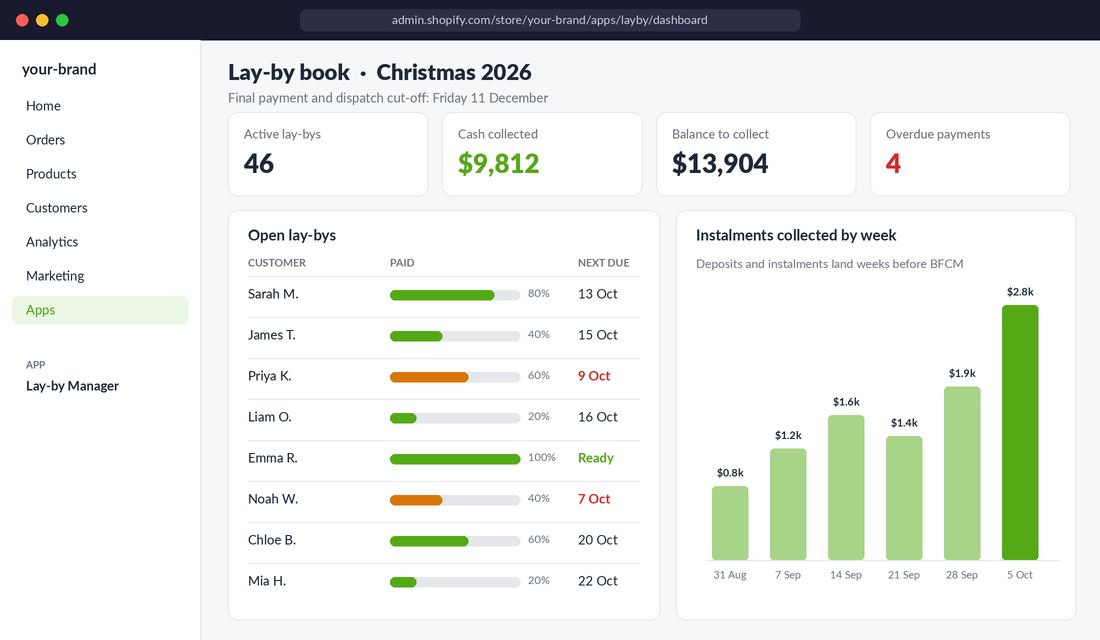Click Priya K.'s orange 60% progress bar
The width and height of the screenshot is (1100, 640).
coord(455,378)
